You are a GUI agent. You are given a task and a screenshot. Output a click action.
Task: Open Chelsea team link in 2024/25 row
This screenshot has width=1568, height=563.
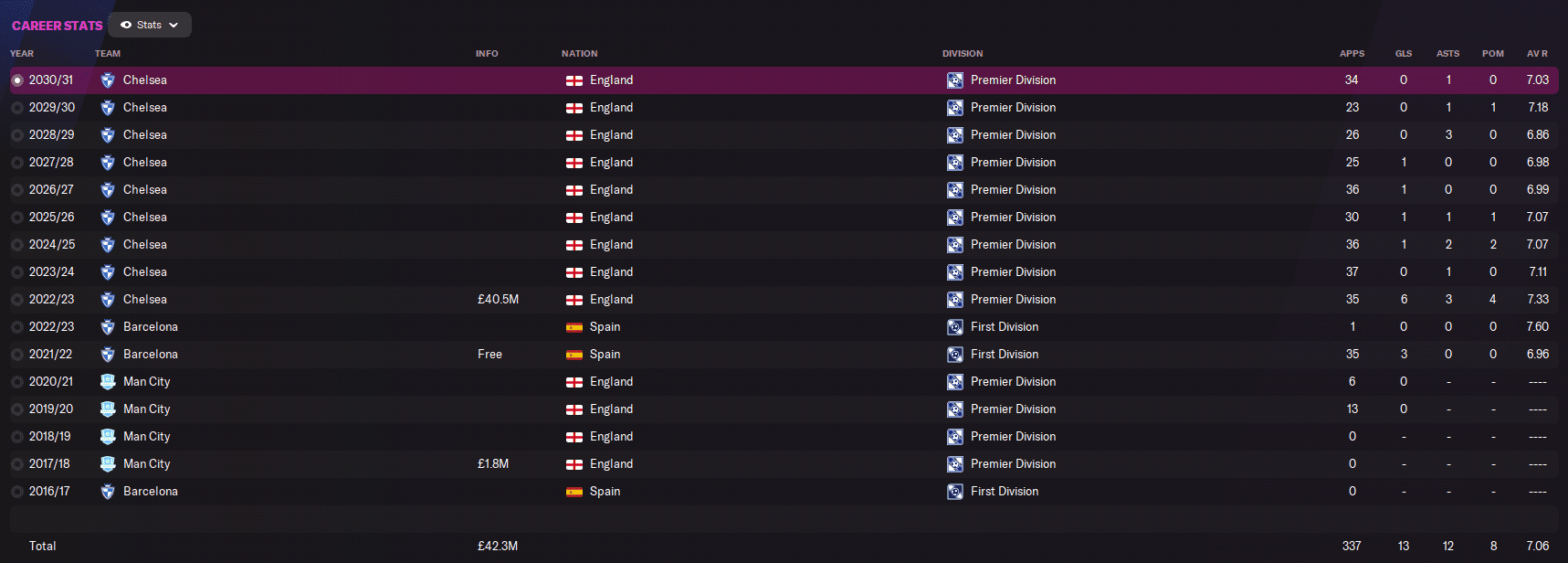(145, 245)
